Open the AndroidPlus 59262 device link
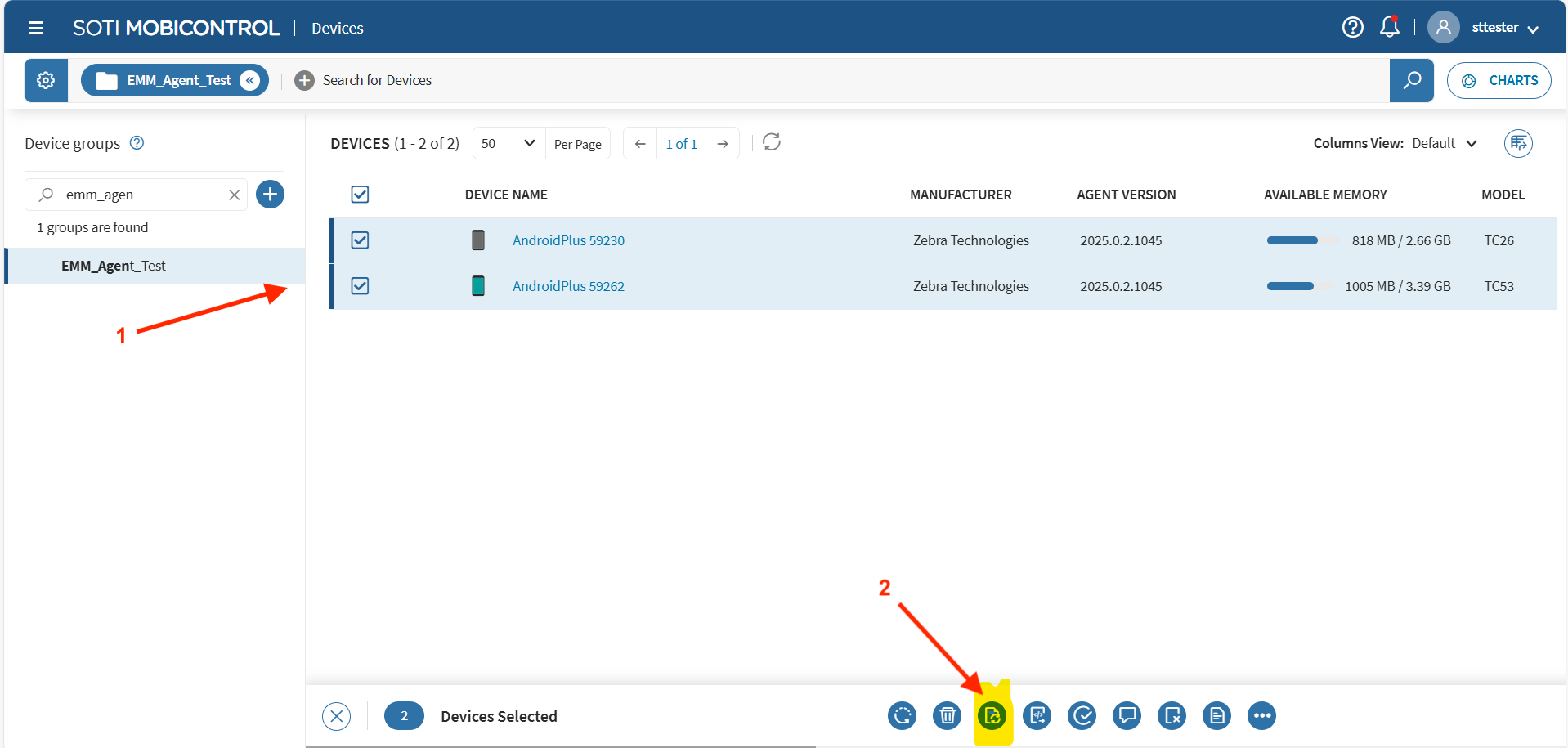Viewport: 1568px width, 748px height. [568, 286]
